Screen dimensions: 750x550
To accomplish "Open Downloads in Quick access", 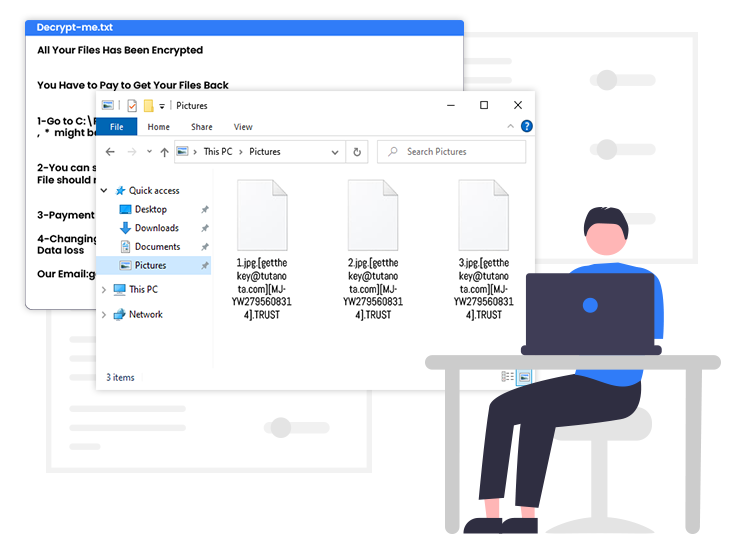I will pos(156,228).
